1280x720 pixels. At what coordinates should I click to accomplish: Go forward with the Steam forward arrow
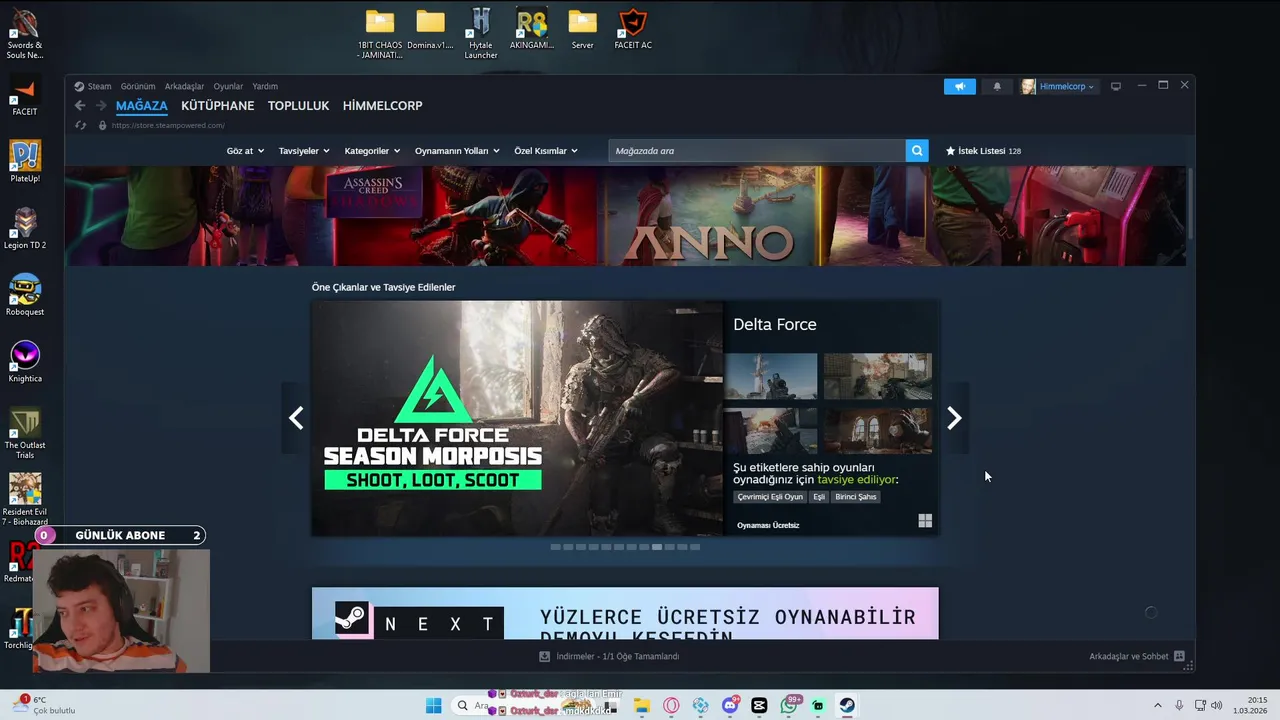pyautogui.click(x=101, y=105)
